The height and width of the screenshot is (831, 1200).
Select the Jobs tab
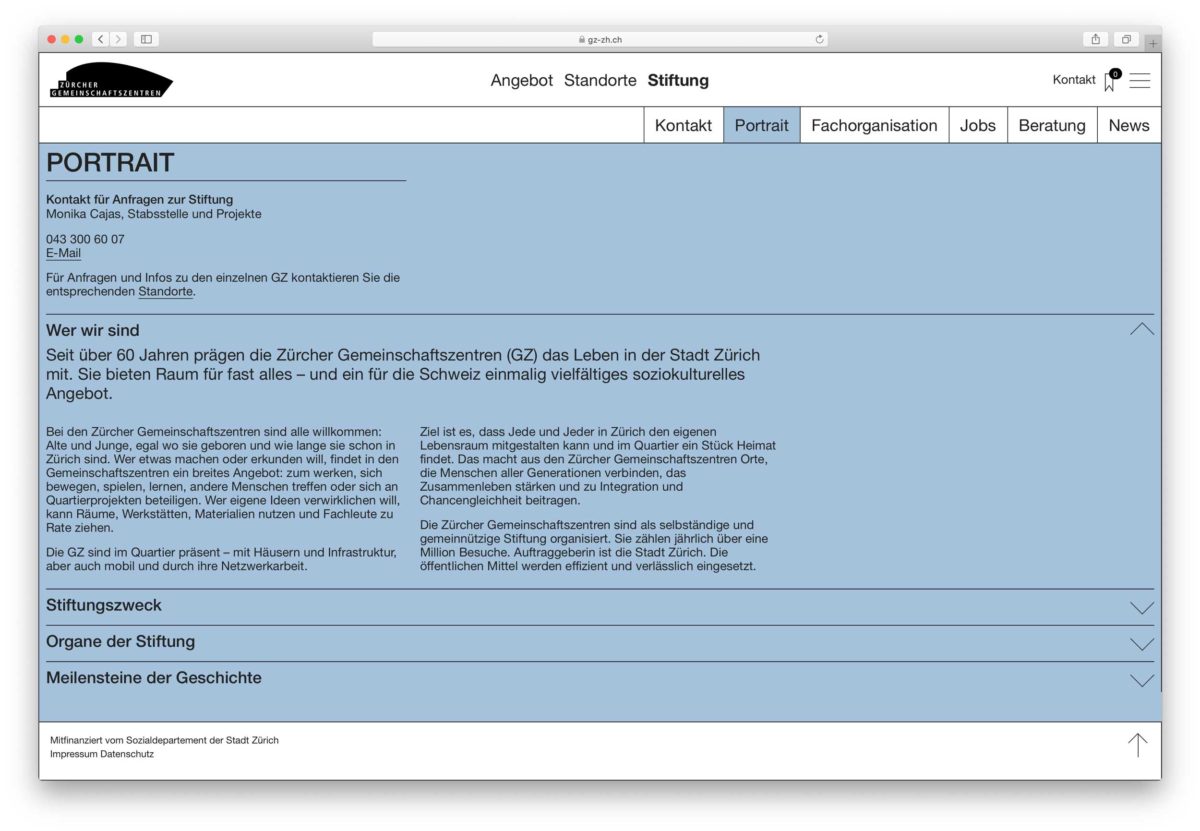pos(977,125)
